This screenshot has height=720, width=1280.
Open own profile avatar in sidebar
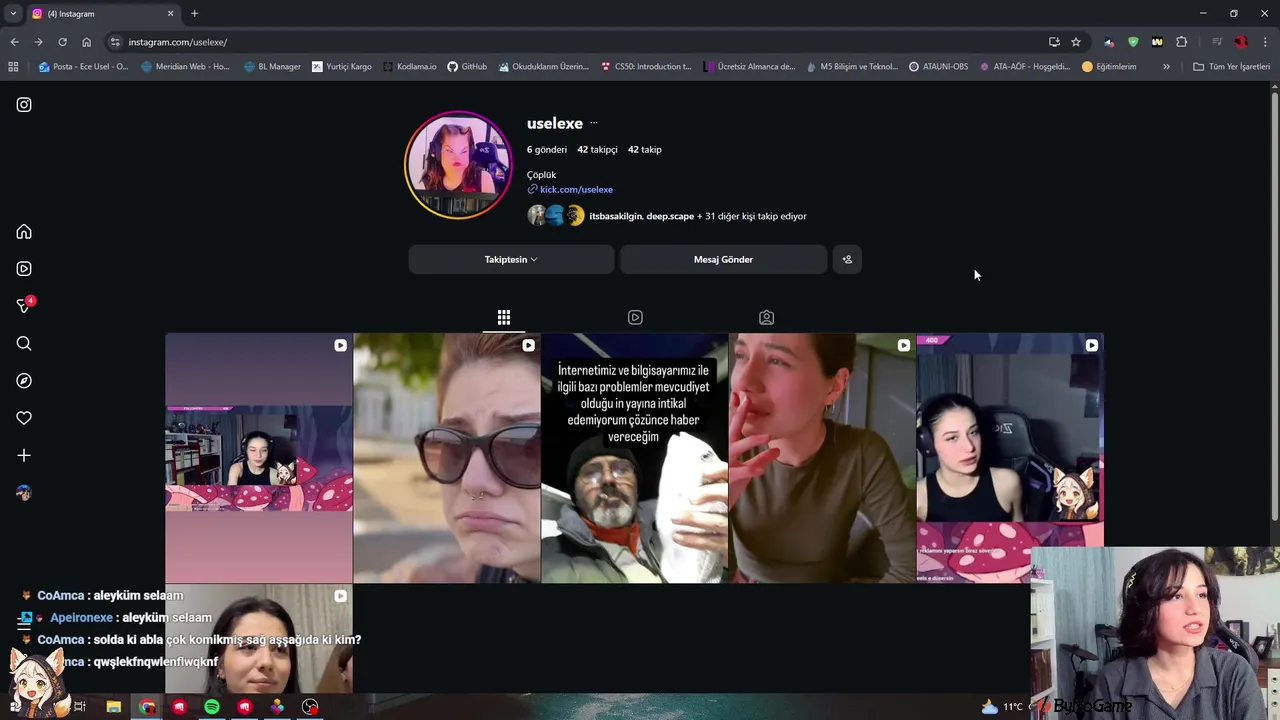click(x=24, y=493)
